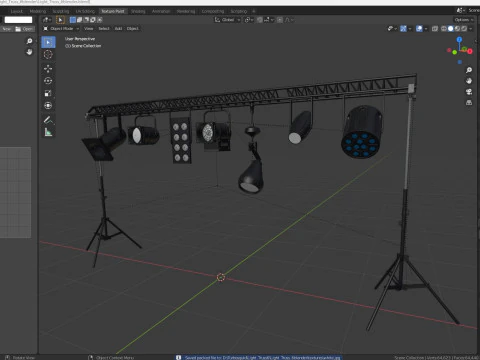Click the image editor zoom icon

click(x=29, y=41)
